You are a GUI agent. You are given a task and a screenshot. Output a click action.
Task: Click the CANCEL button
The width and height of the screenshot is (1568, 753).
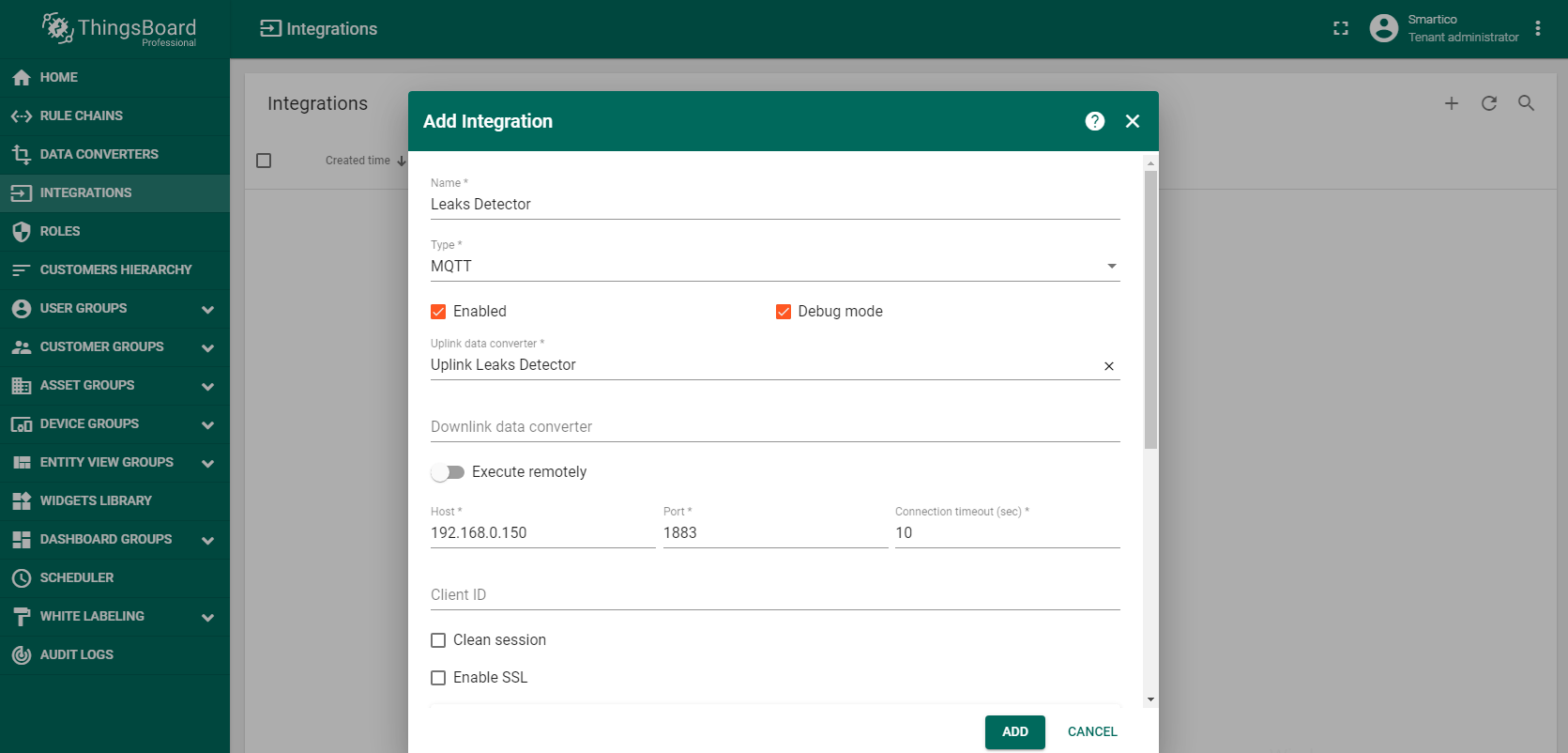click(1091, 731)
